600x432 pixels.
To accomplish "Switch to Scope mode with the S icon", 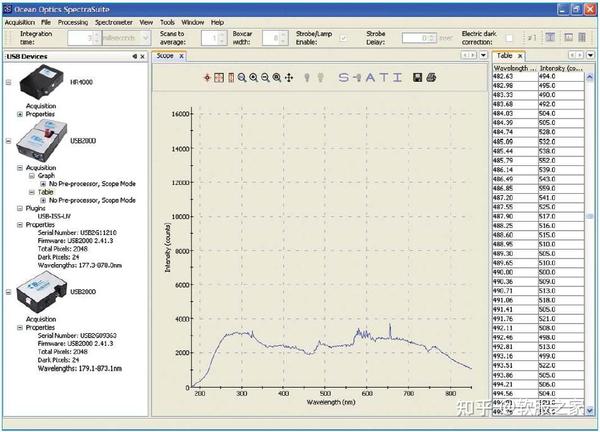I will [x=343, y=78].
